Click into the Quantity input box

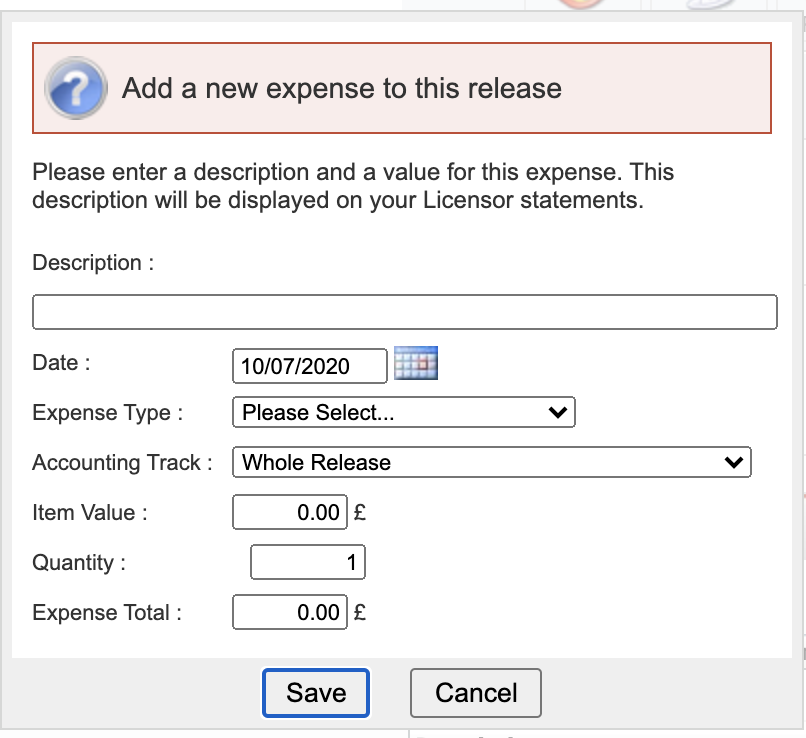tap(308, 563)
